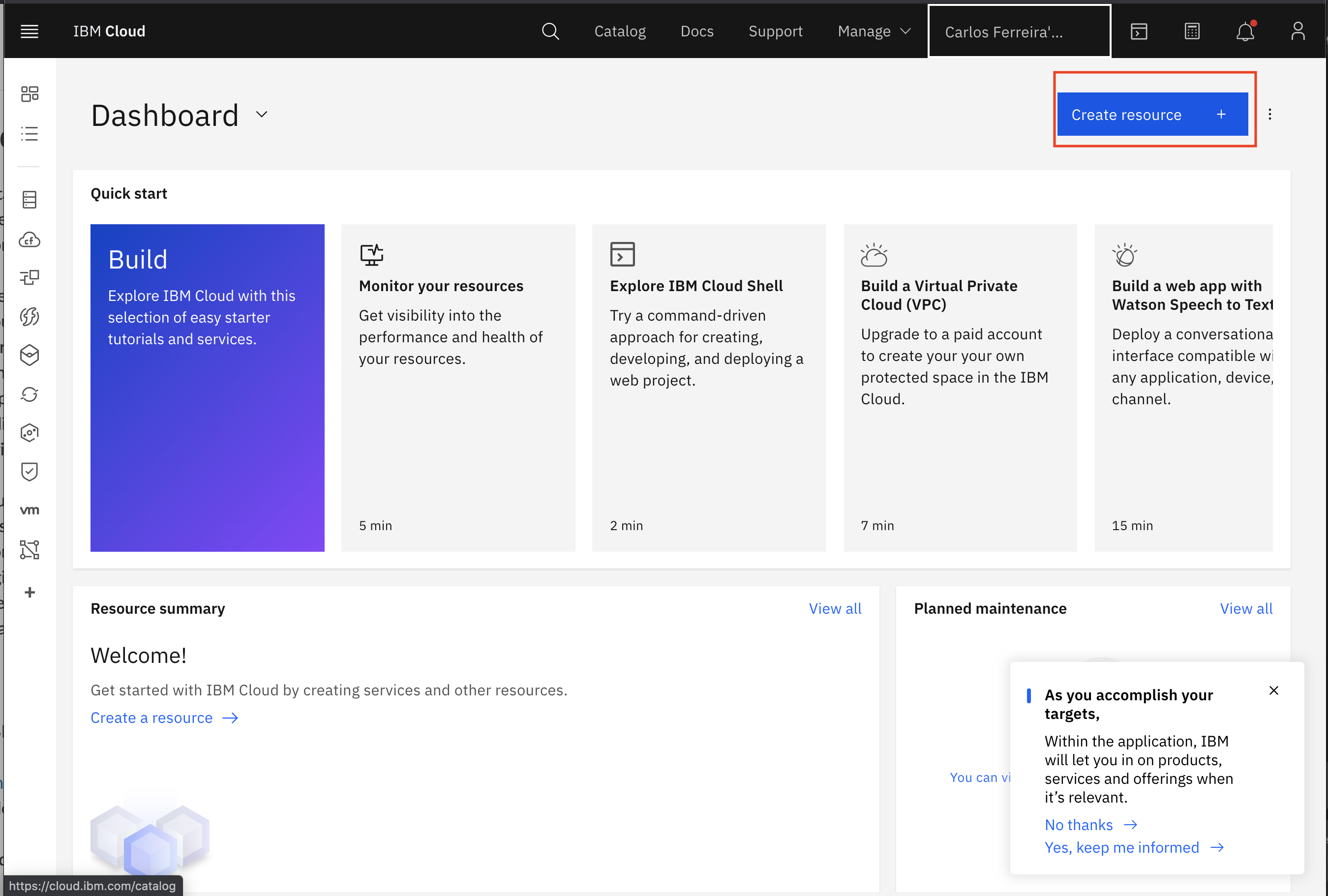Open the Functions icon in sidebar
This screenshot has height=896, width=1328.
click(x=29, y=317)
